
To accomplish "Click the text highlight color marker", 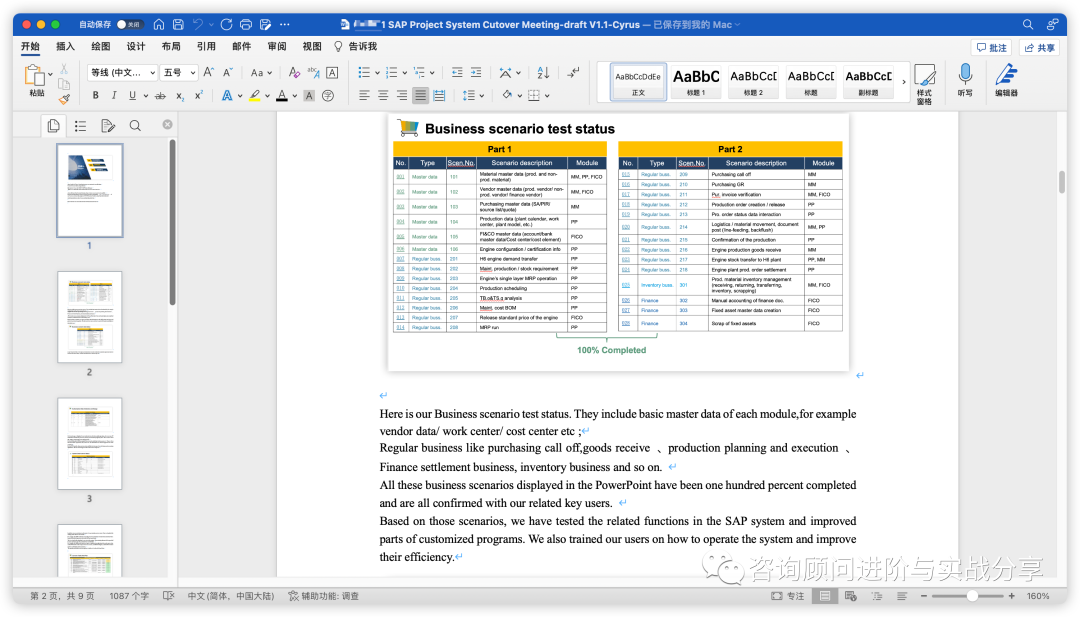I will (255, 96).
